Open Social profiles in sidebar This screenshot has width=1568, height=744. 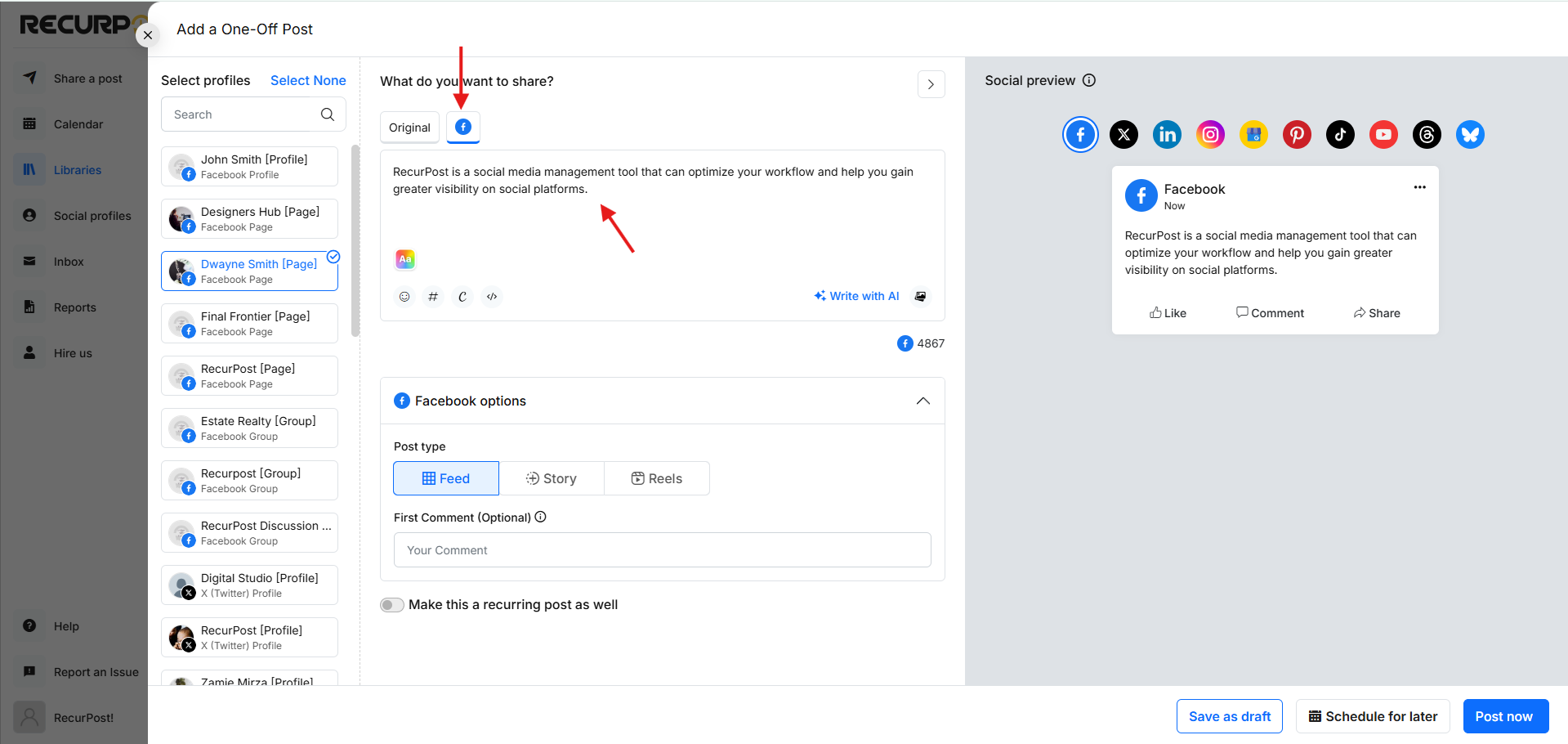point(74,216)
